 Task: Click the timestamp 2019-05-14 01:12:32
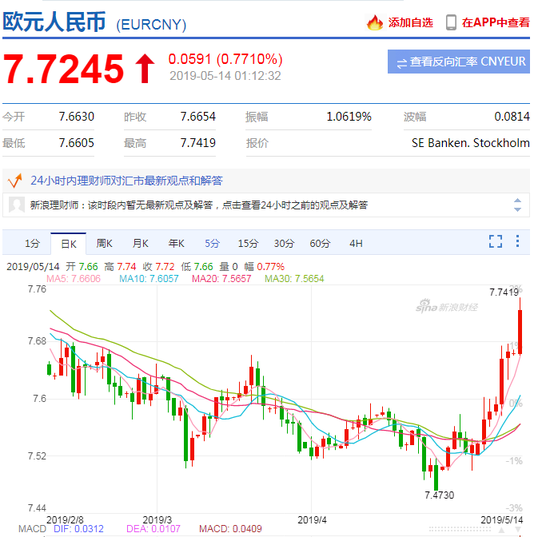tap(225, 76)
